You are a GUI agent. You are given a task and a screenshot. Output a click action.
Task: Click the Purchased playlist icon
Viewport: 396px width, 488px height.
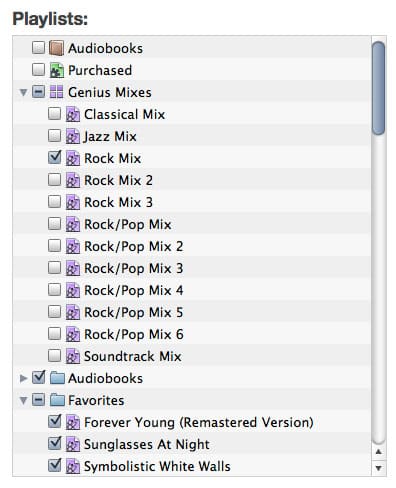pyautogui.click(x=56, y=70)
